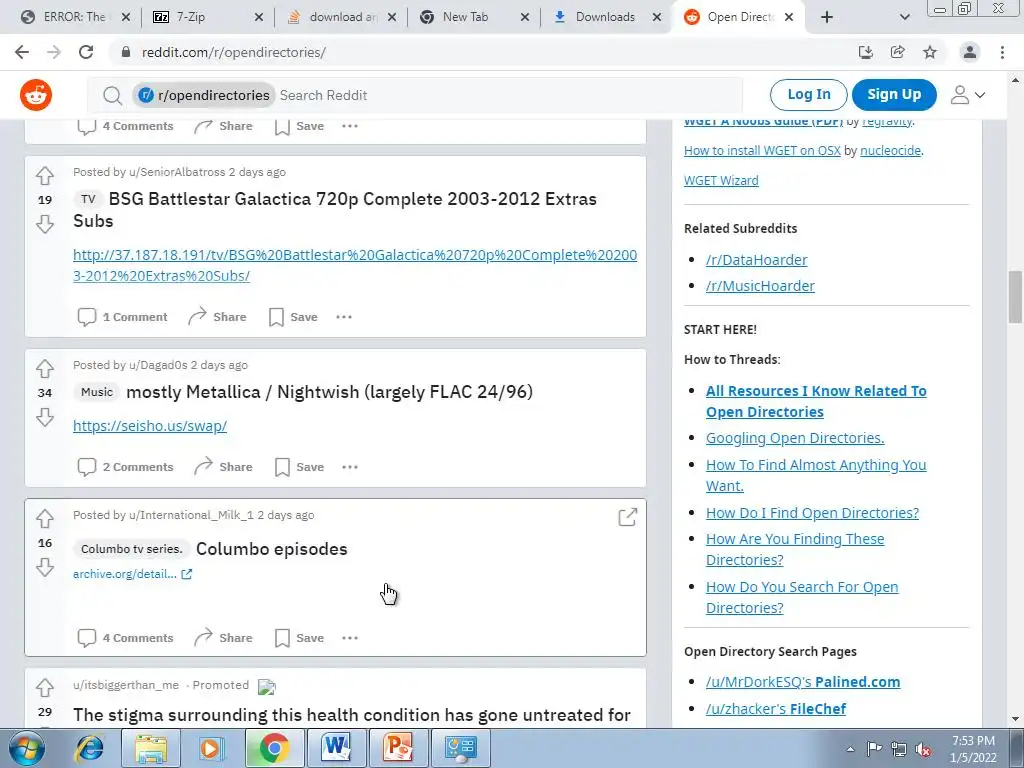Share the BSG Battlestar Galactica post

(217, 317)
